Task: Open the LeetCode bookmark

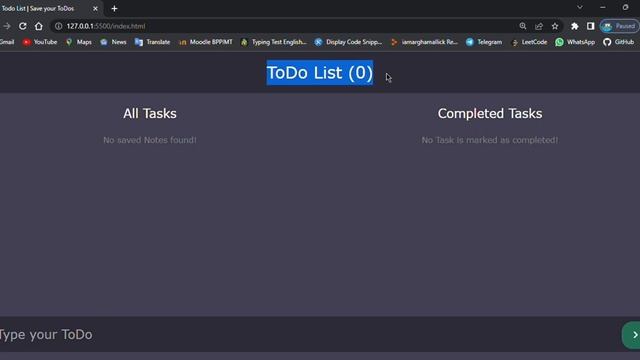Action: click(x=529, y=42)
